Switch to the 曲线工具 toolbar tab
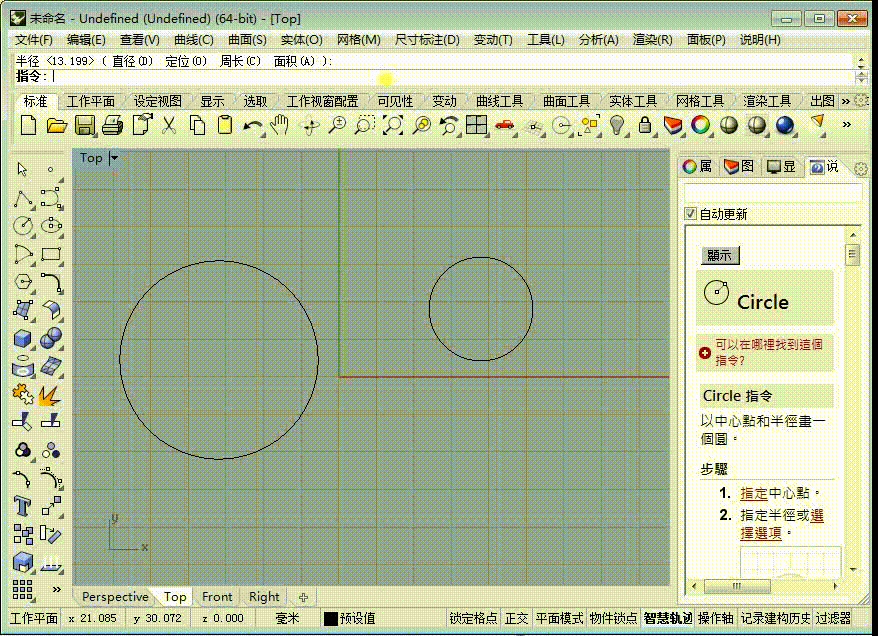Viewport: 878px width, 636px height. [x=499, y=101]
